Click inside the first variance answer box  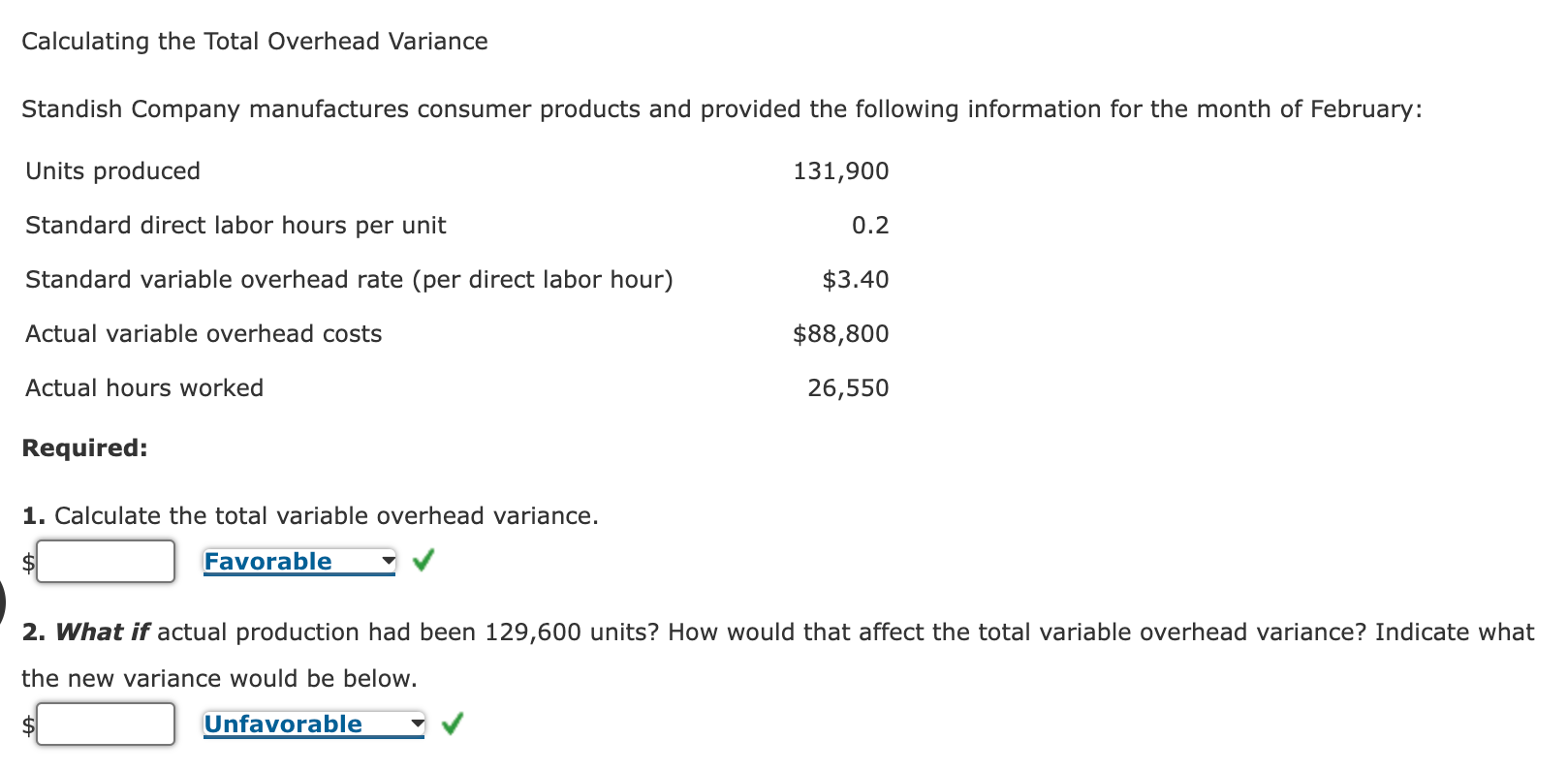click(105, 561)
